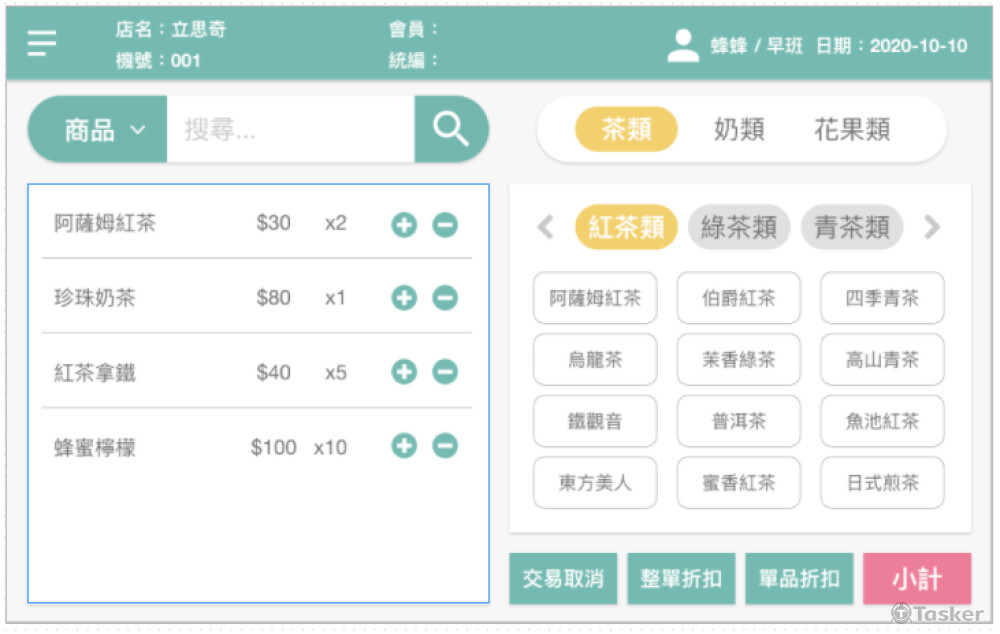1000x634 pixels.
Task: Open the hamburger menu icon
Action: 42,43
